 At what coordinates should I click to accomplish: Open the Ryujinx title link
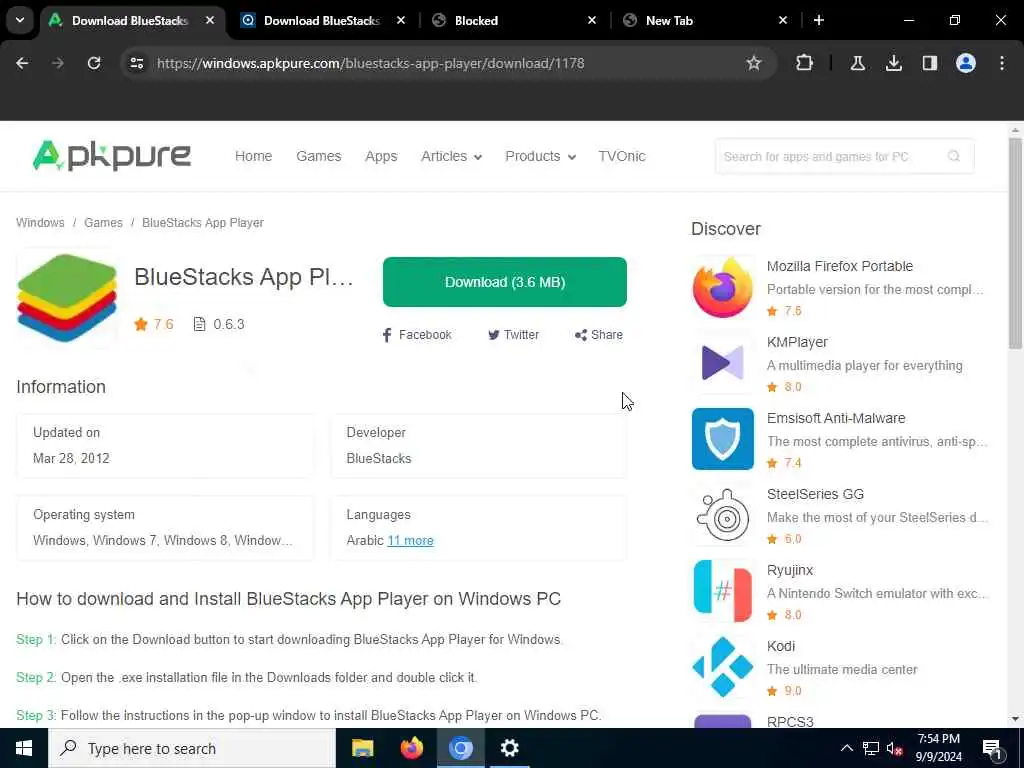point(790,569)
